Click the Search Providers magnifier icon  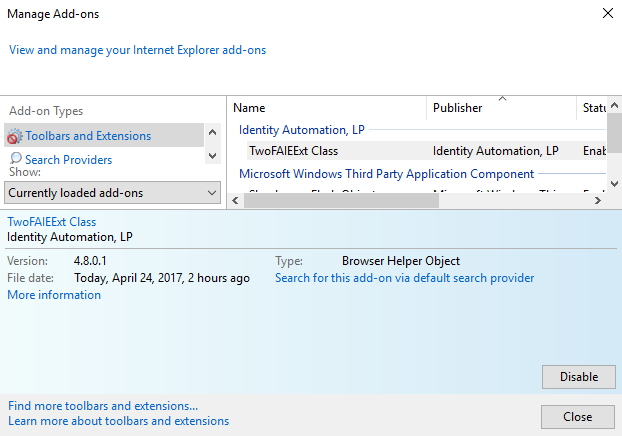pyautogui.click(x=15, y=159)
